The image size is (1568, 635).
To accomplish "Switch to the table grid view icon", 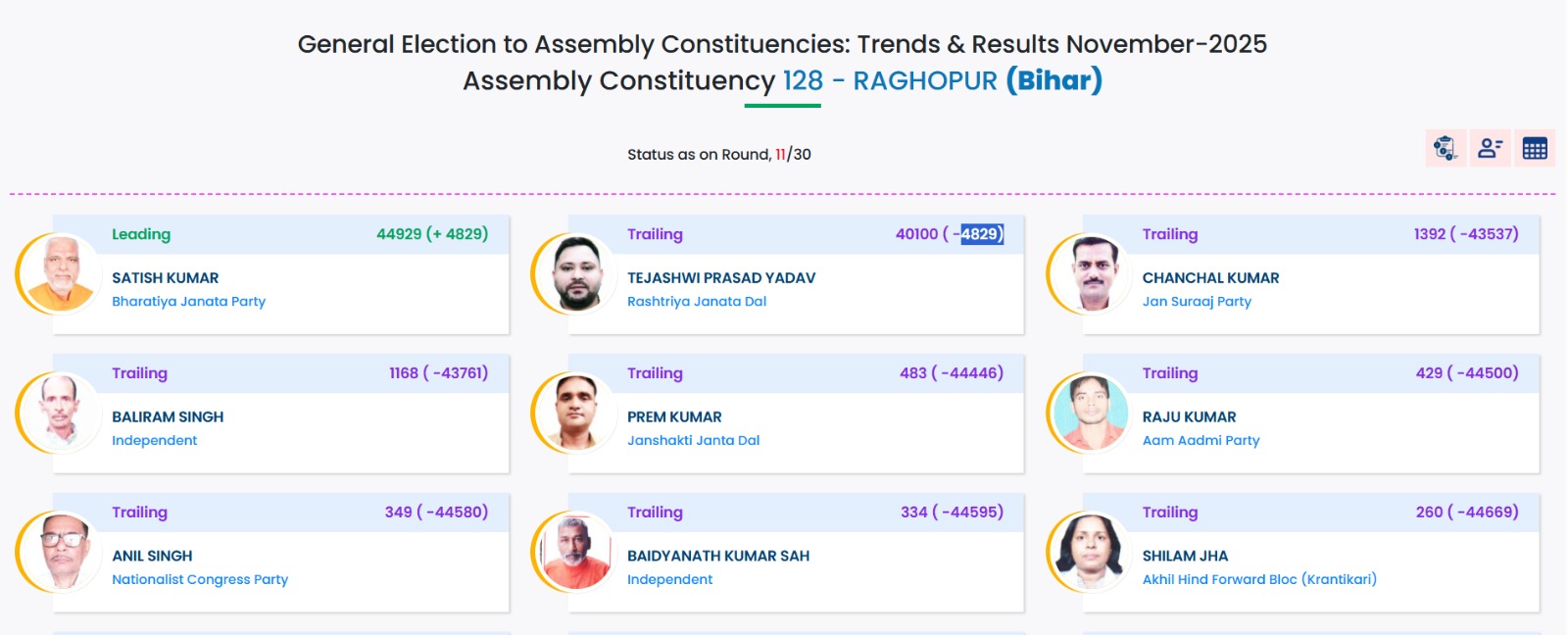I will (x=1535, y=148).
